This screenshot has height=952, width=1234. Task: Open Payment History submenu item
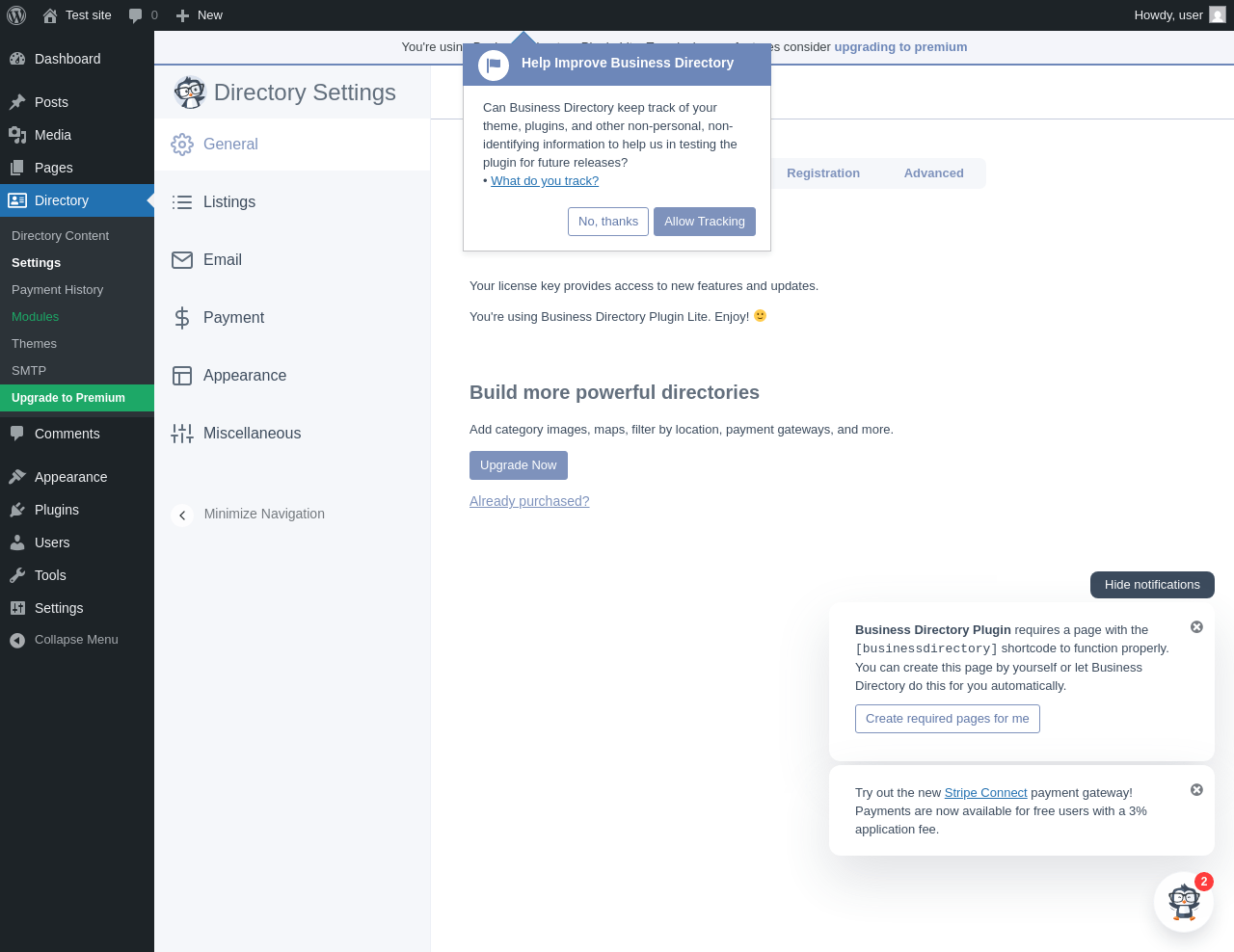tap(57, 290)
